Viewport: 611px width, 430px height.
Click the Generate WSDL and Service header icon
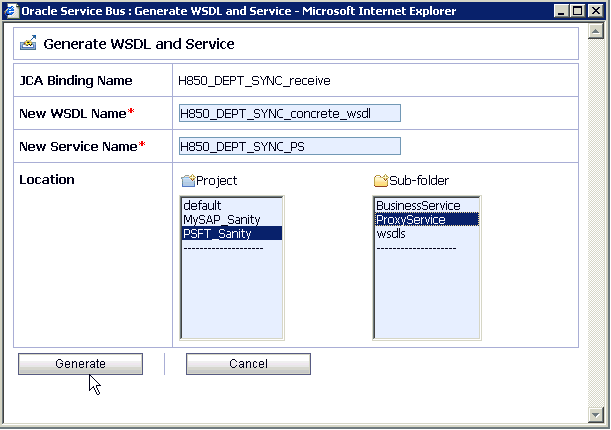28,43
